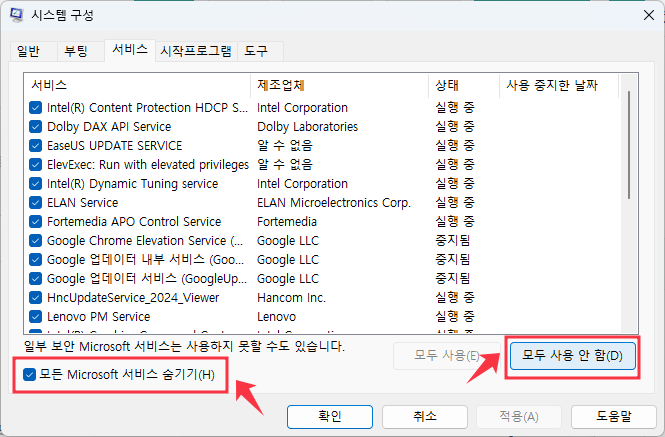Uncheck Intel(R) Content Protection HDCP service
Image resolution: width=665 pixels, height=437 pixels.
pos(36,108)
